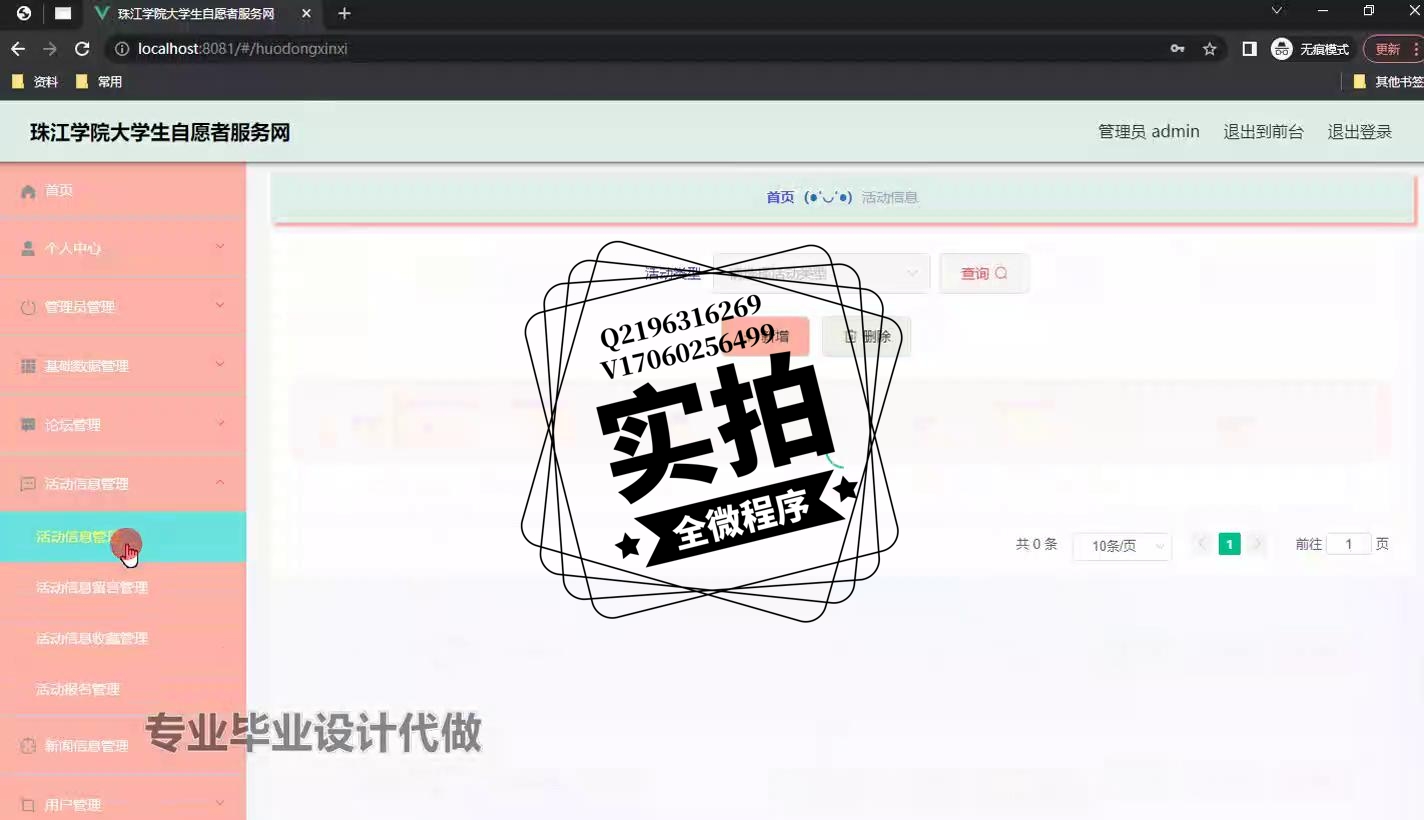Click the browser back arrow

17,49
